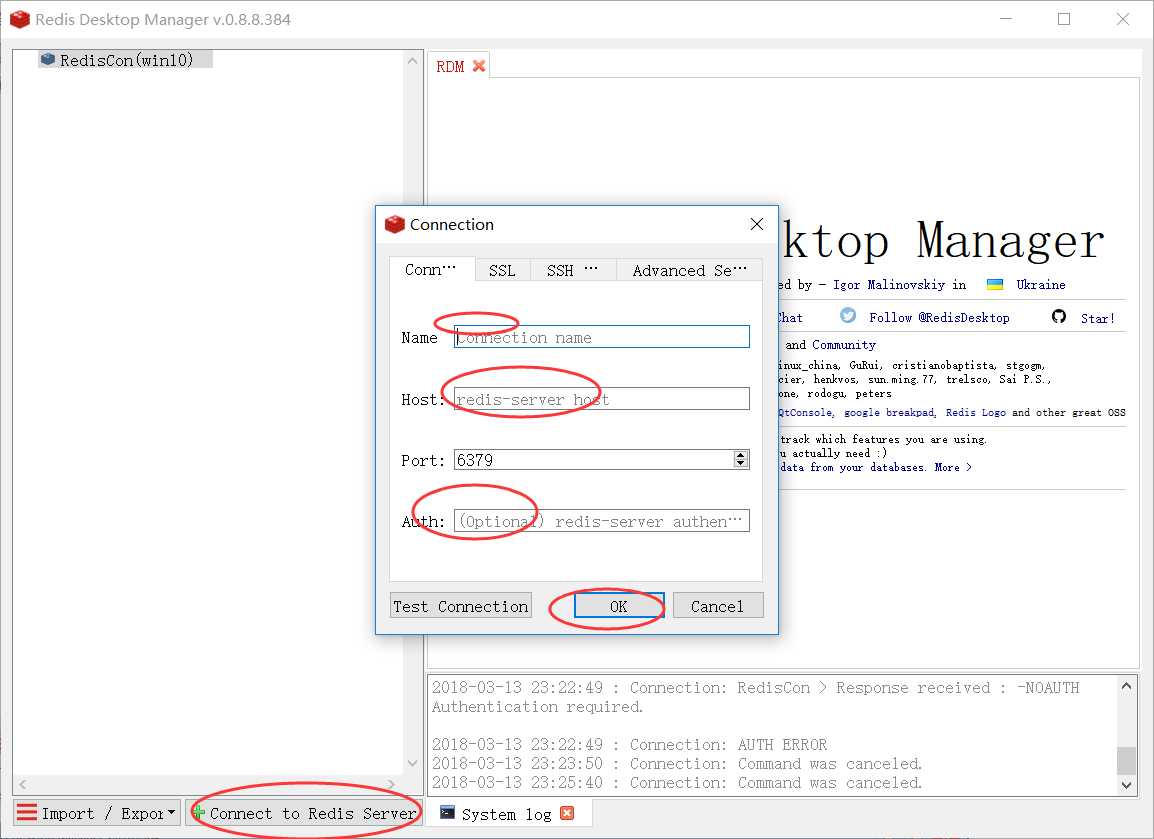The height and width of the screenshot is (839, 1154).
Task: Follow @RedisDesktop link
Action: 939,318
